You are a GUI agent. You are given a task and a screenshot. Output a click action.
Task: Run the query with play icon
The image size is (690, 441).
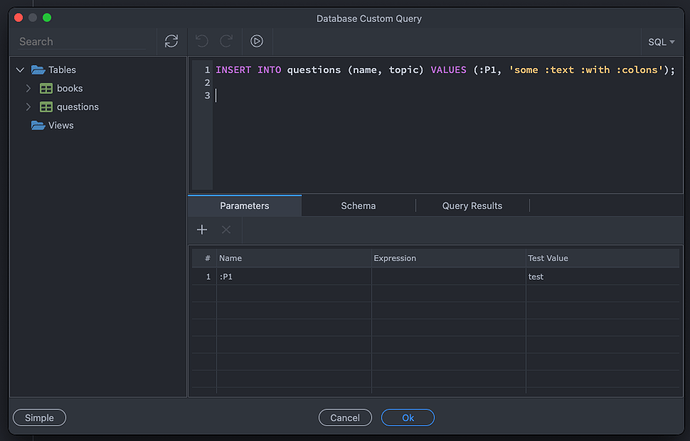[257, 41]
